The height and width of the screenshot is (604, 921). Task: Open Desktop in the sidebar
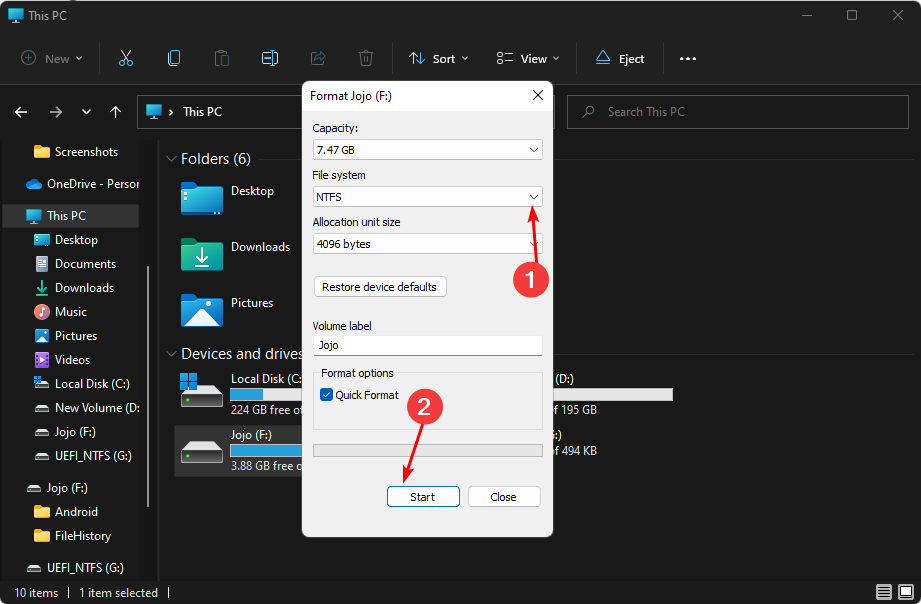[66, 240]
